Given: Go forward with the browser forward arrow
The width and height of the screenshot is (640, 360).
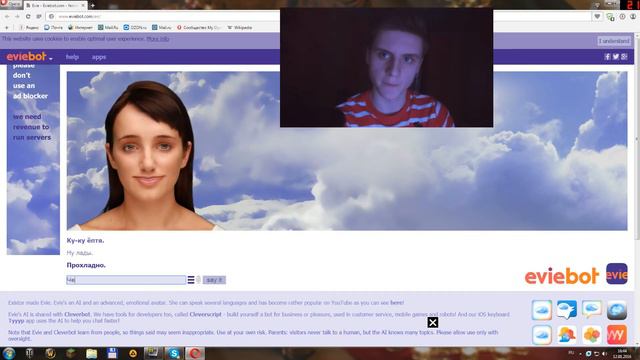Looking at the screenshot, I should (17, 16).
